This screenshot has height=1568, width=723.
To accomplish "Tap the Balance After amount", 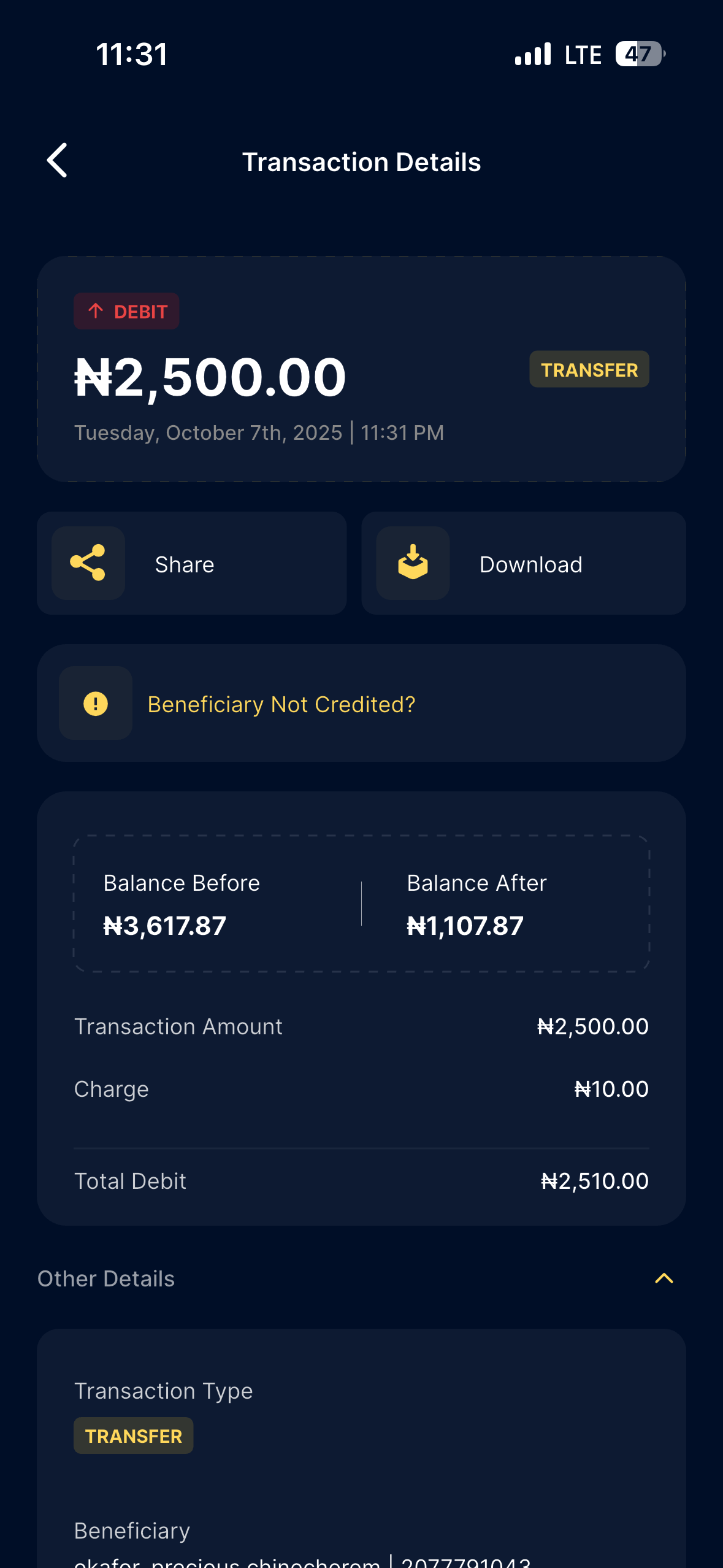I will pyautogui.click(x=465, y=926).
